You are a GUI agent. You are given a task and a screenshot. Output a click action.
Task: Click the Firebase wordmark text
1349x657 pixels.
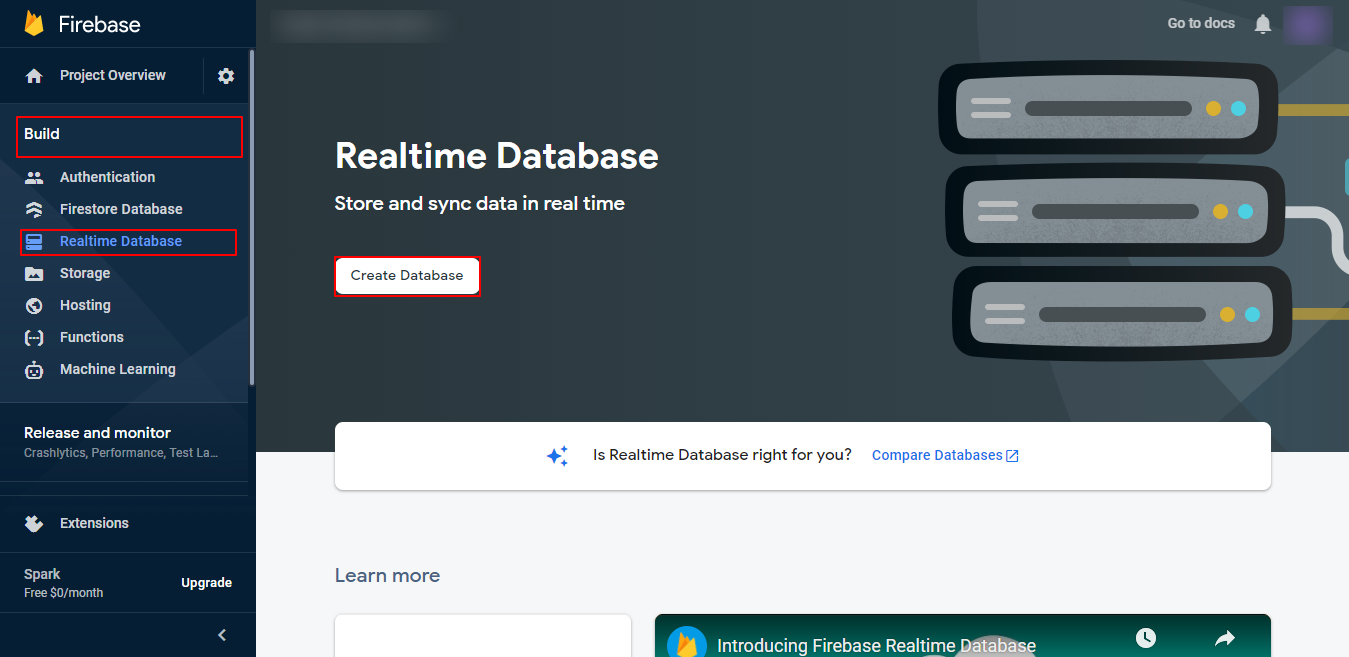[100, 25]
